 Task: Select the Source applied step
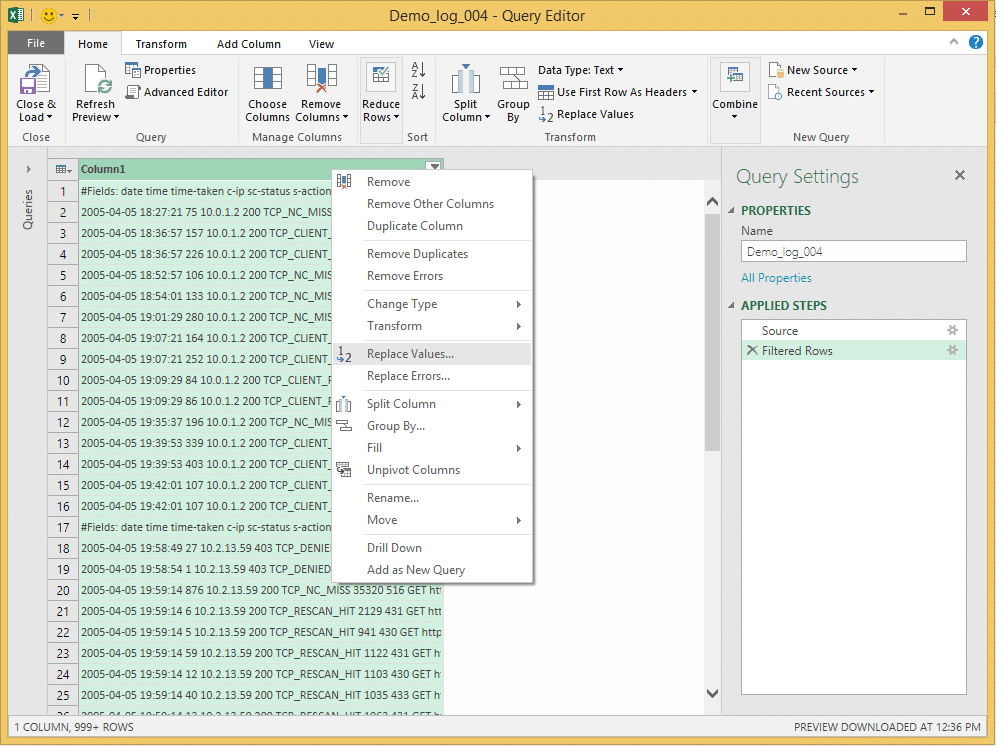pos(853,330)
